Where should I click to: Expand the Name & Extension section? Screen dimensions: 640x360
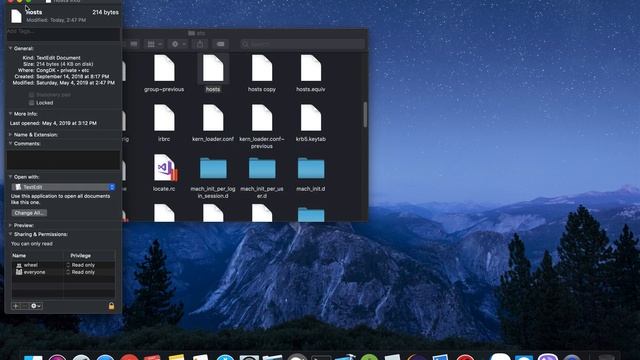[10, 134]
